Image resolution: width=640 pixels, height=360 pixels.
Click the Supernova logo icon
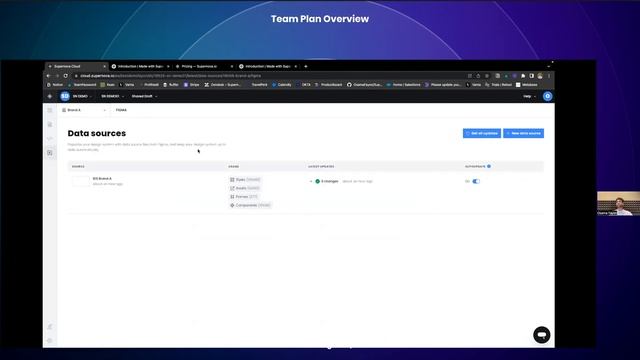50,96
